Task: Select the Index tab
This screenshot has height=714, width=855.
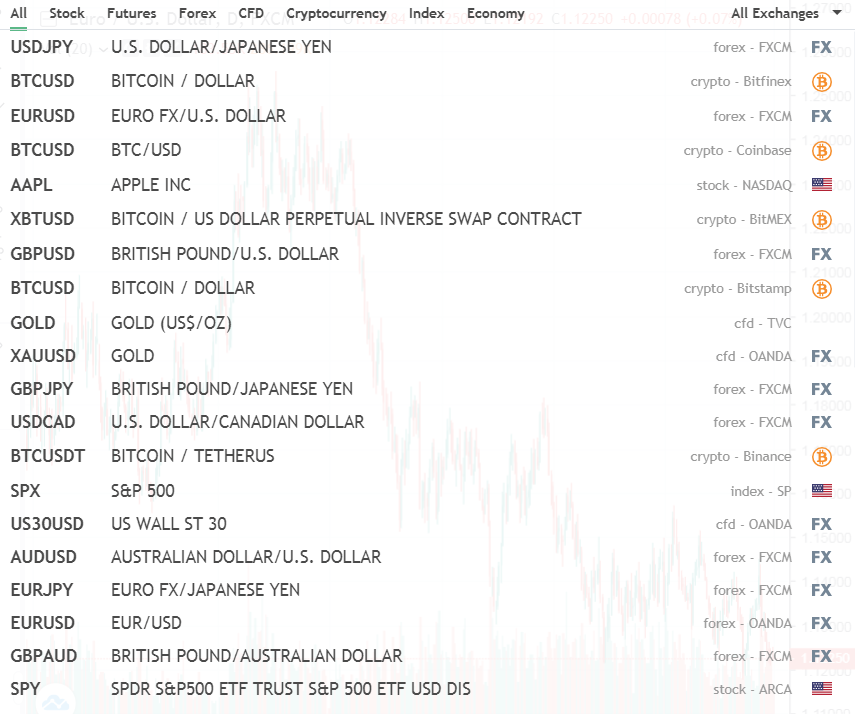Action: (x=426, y=13)
